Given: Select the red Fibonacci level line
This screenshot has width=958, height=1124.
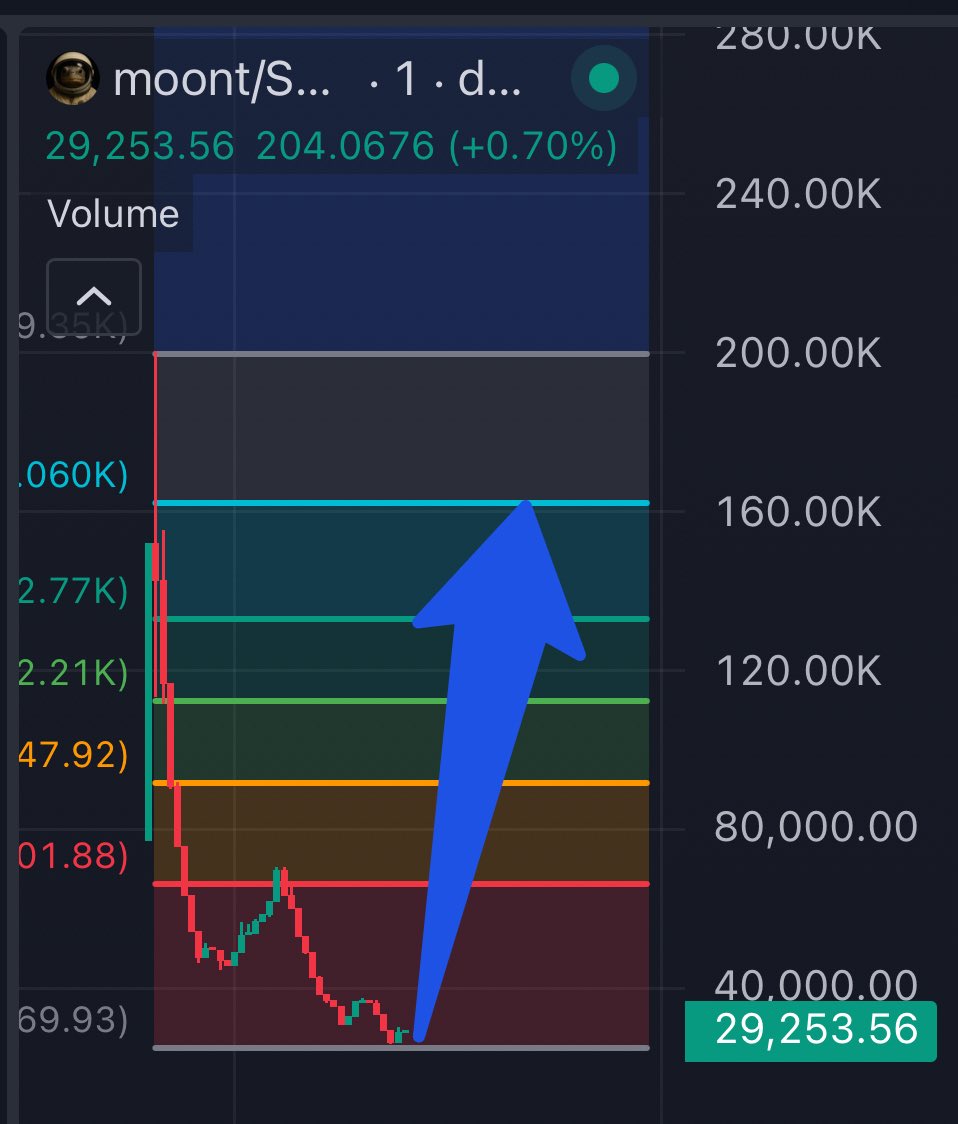Looking at the screenshot, I should 402,884.
